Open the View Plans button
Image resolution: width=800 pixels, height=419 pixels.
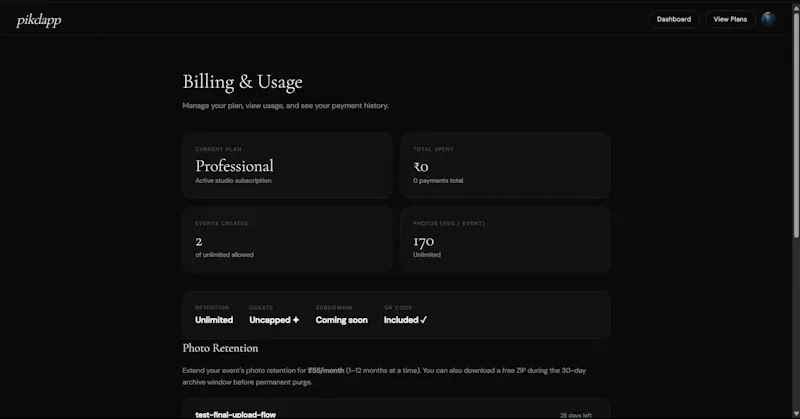[x=730, y=19]
